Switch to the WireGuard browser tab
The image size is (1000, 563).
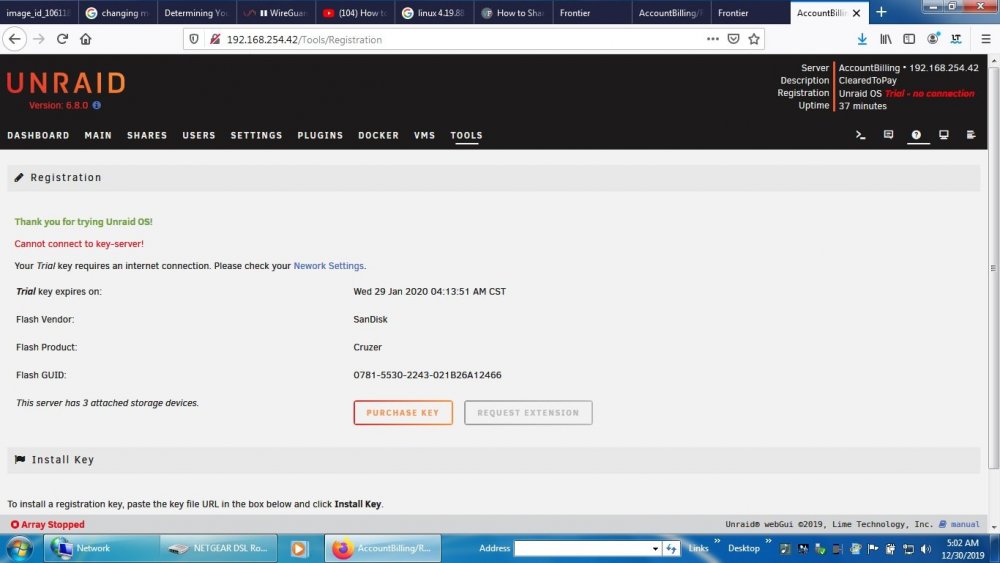coord(276,13)
